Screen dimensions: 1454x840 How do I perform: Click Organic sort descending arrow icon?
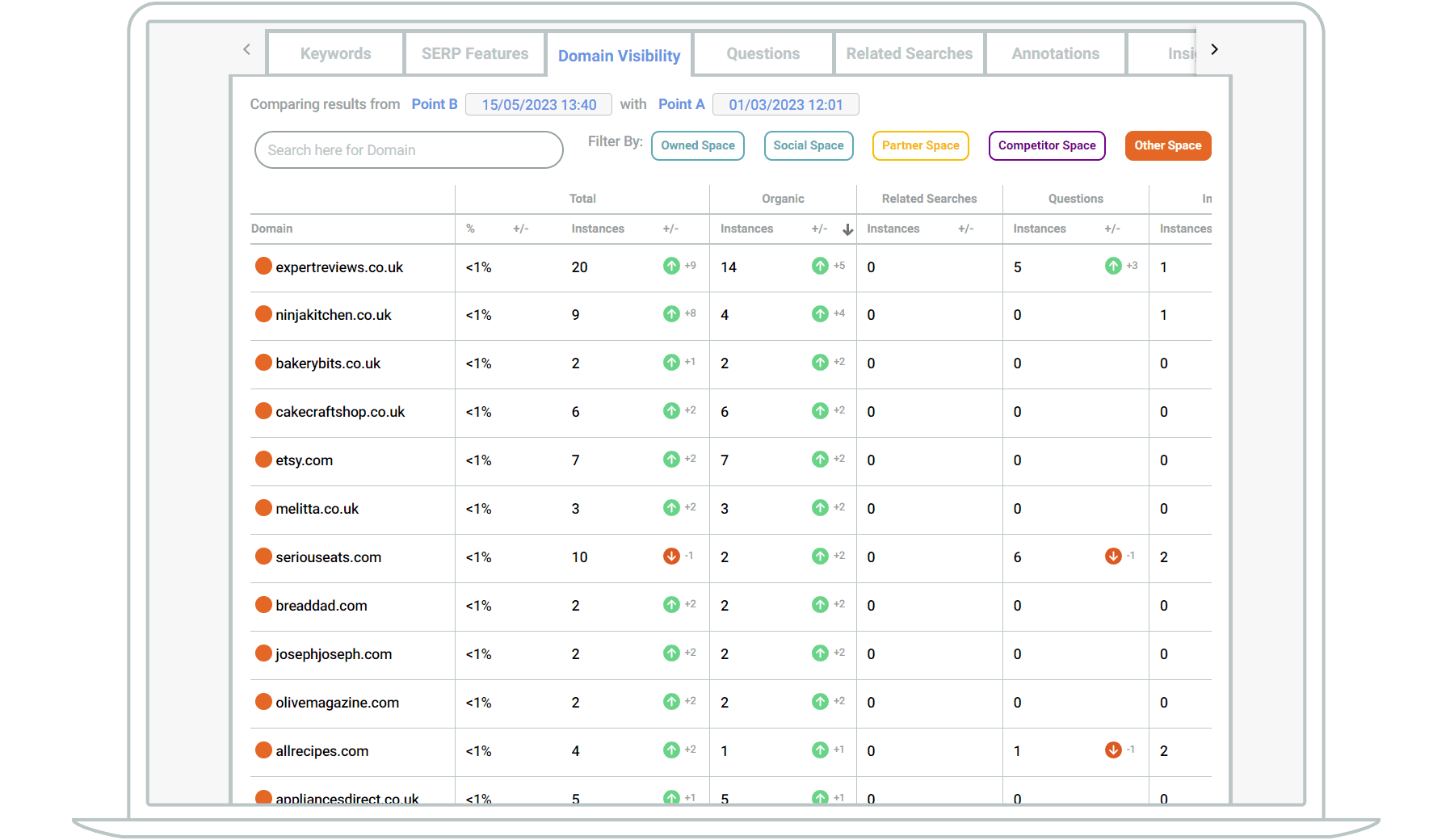[x=847, y=229]
